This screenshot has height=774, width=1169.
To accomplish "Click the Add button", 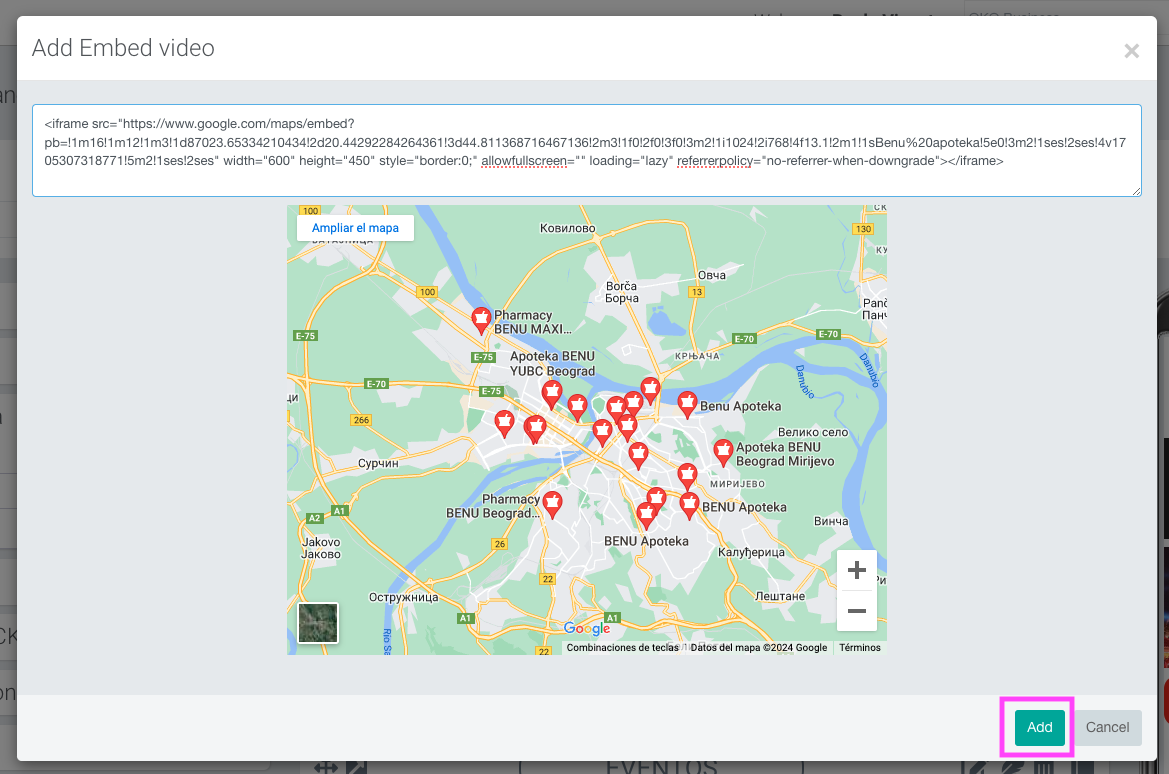I will tap(1039, 727).
